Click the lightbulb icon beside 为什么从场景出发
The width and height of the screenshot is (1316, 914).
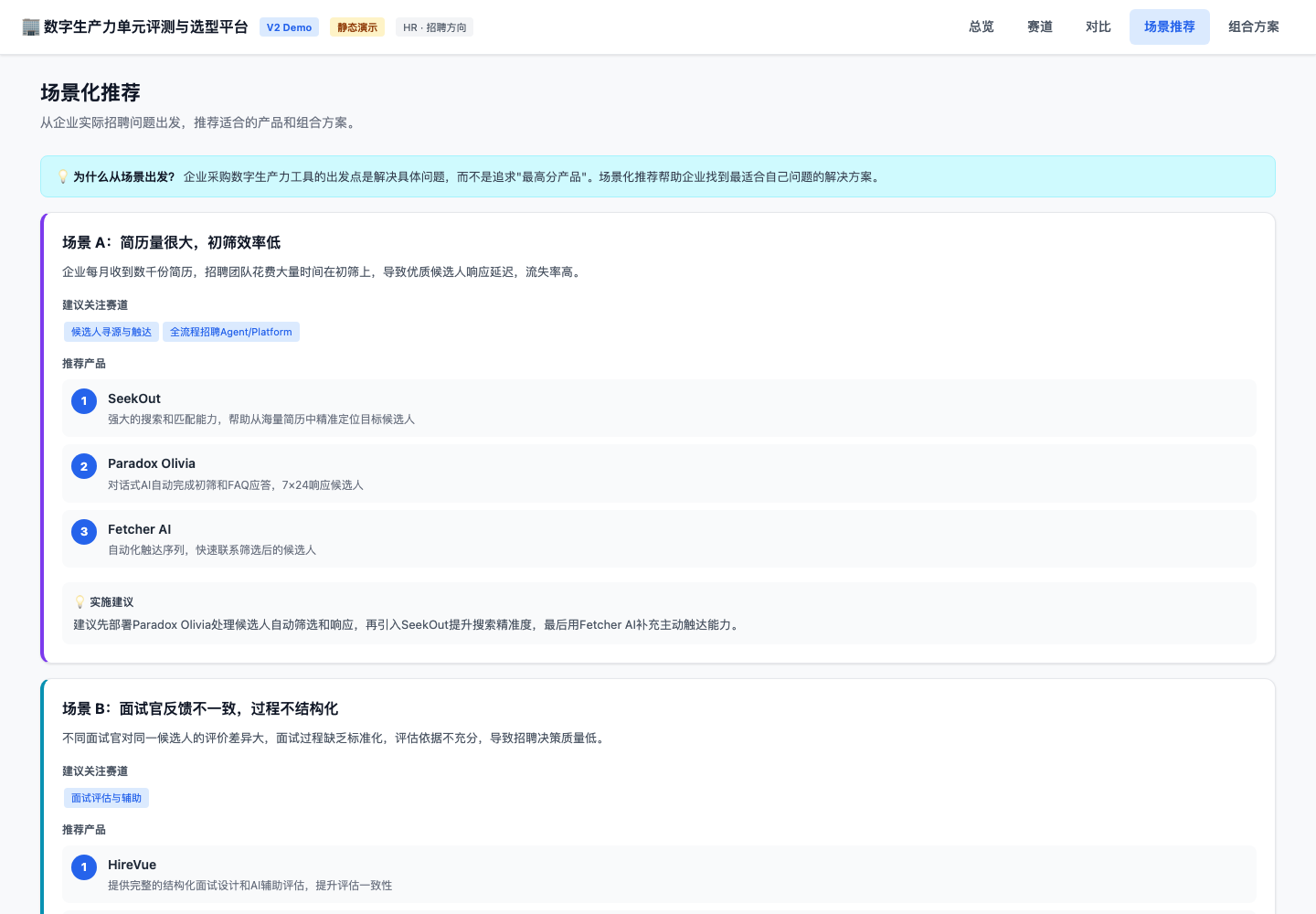[63, 177]
